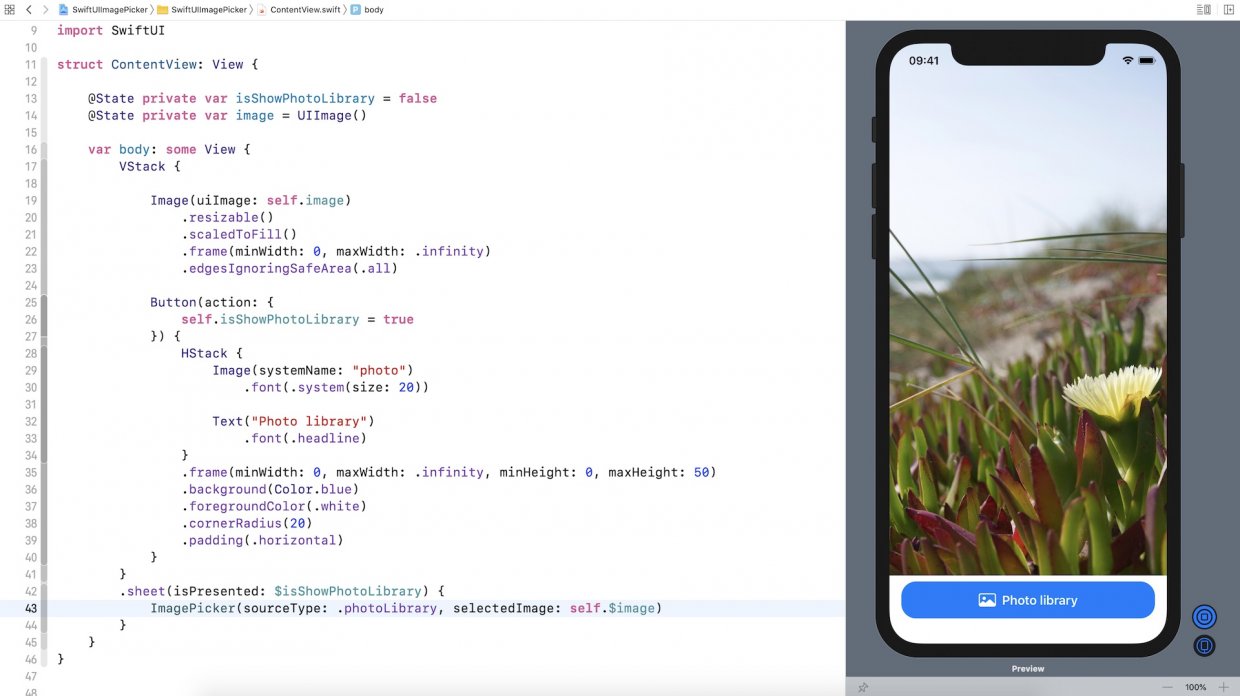Open related items with the grid icon

pos(10,9)
